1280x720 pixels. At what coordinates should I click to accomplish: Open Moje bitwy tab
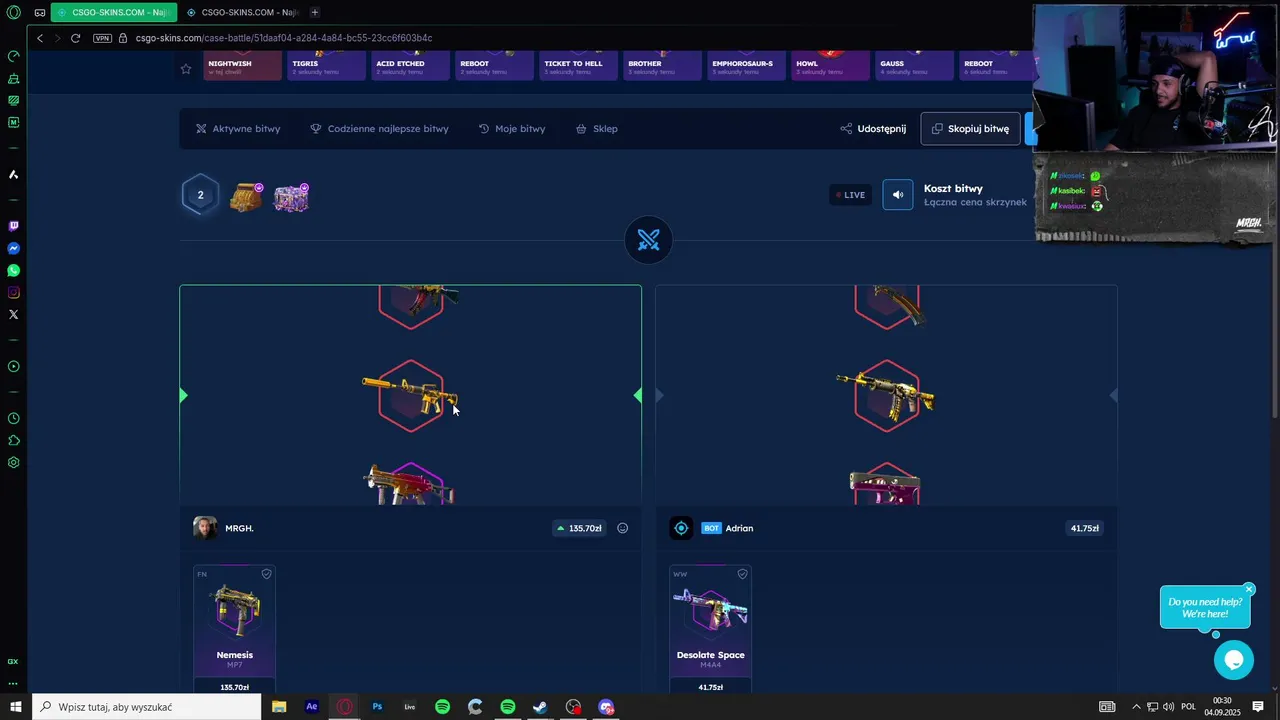click(512, 129)
